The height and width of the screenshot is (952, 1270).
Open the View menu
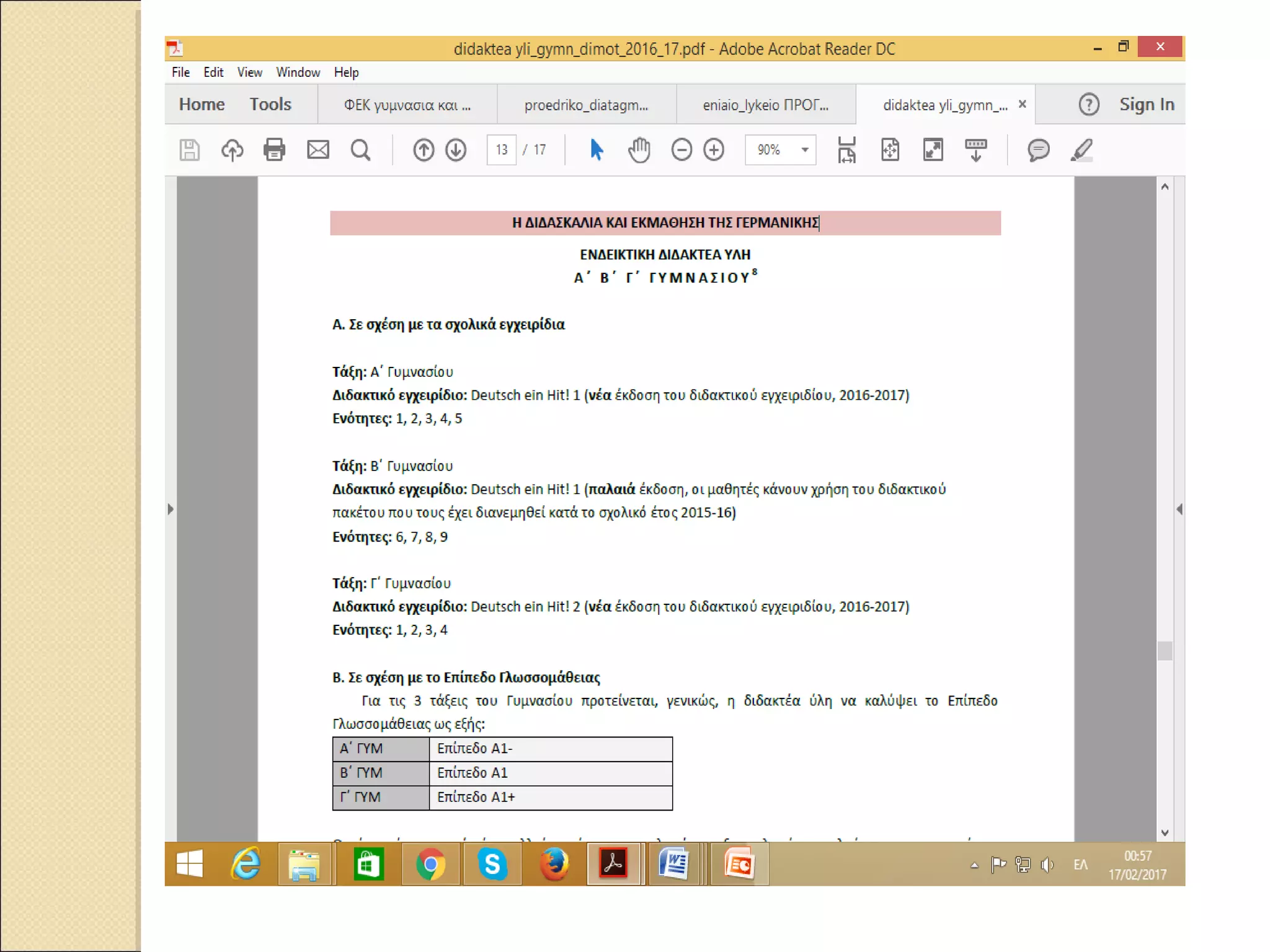(x=249, y=73)
